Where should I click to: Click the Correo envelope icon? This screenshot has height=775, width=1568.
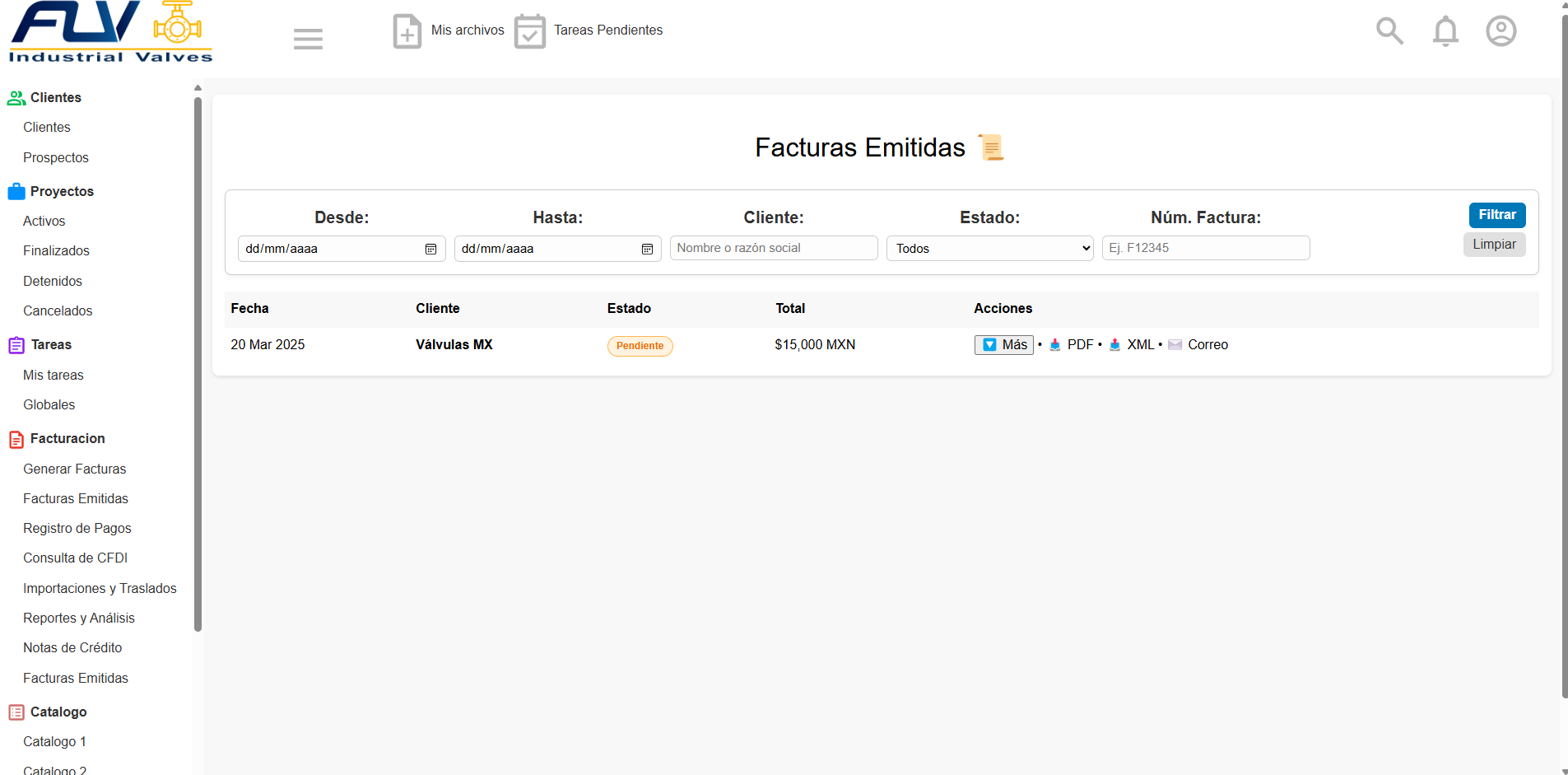pyautogui.click(x=1175, y=345)
